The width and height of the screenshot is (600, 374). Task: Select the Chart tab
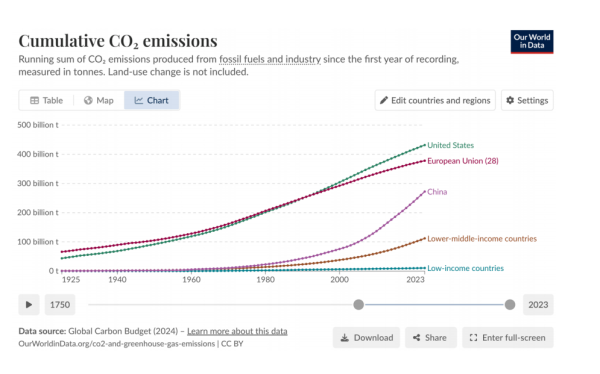(152, 100)
